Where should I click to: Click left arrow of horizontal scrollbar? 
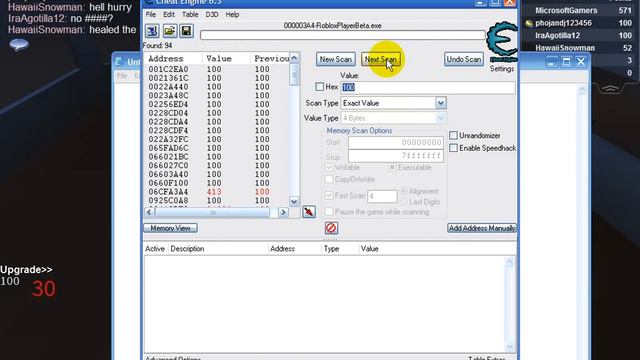coord(149,212)
